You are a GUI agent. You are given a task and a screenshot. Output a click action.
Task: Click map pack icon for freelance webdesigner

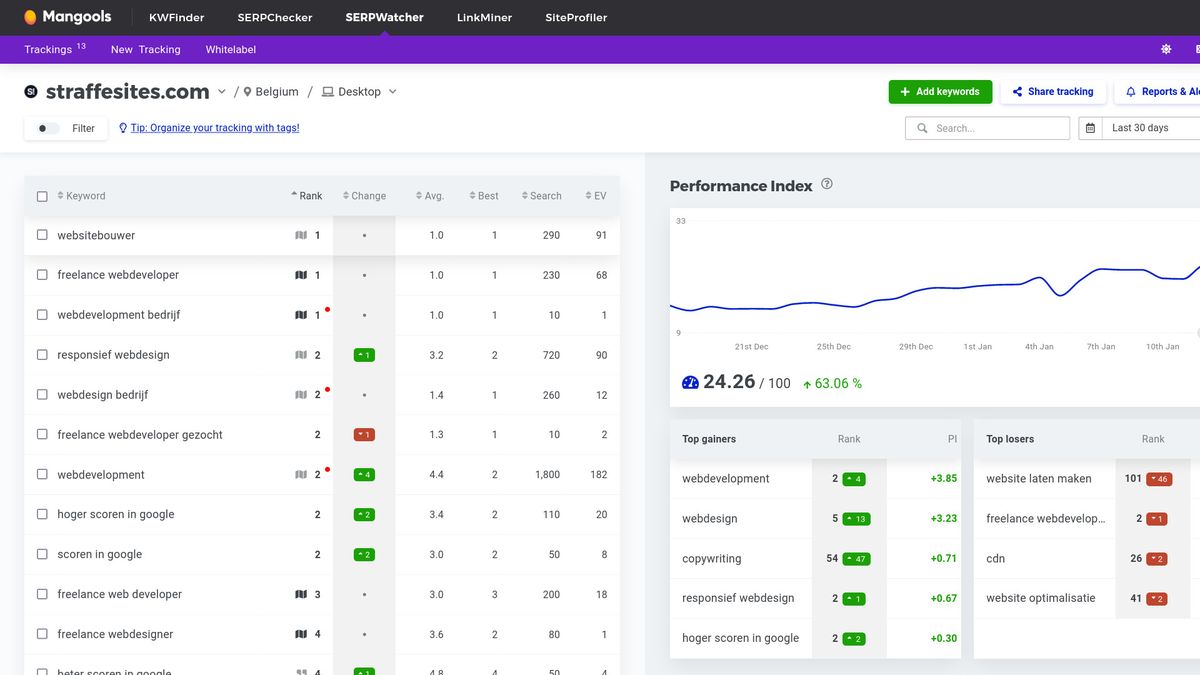coord(301,634)
